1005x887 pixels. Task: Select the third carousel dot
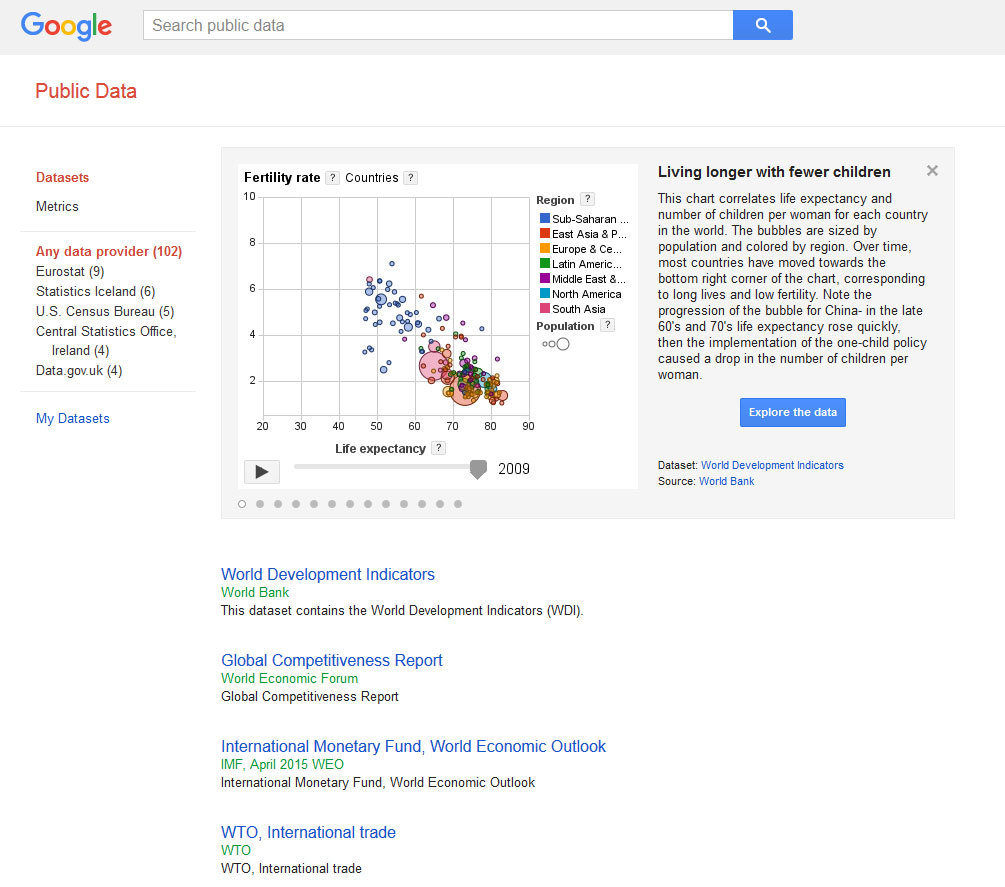tap(278, 504)
